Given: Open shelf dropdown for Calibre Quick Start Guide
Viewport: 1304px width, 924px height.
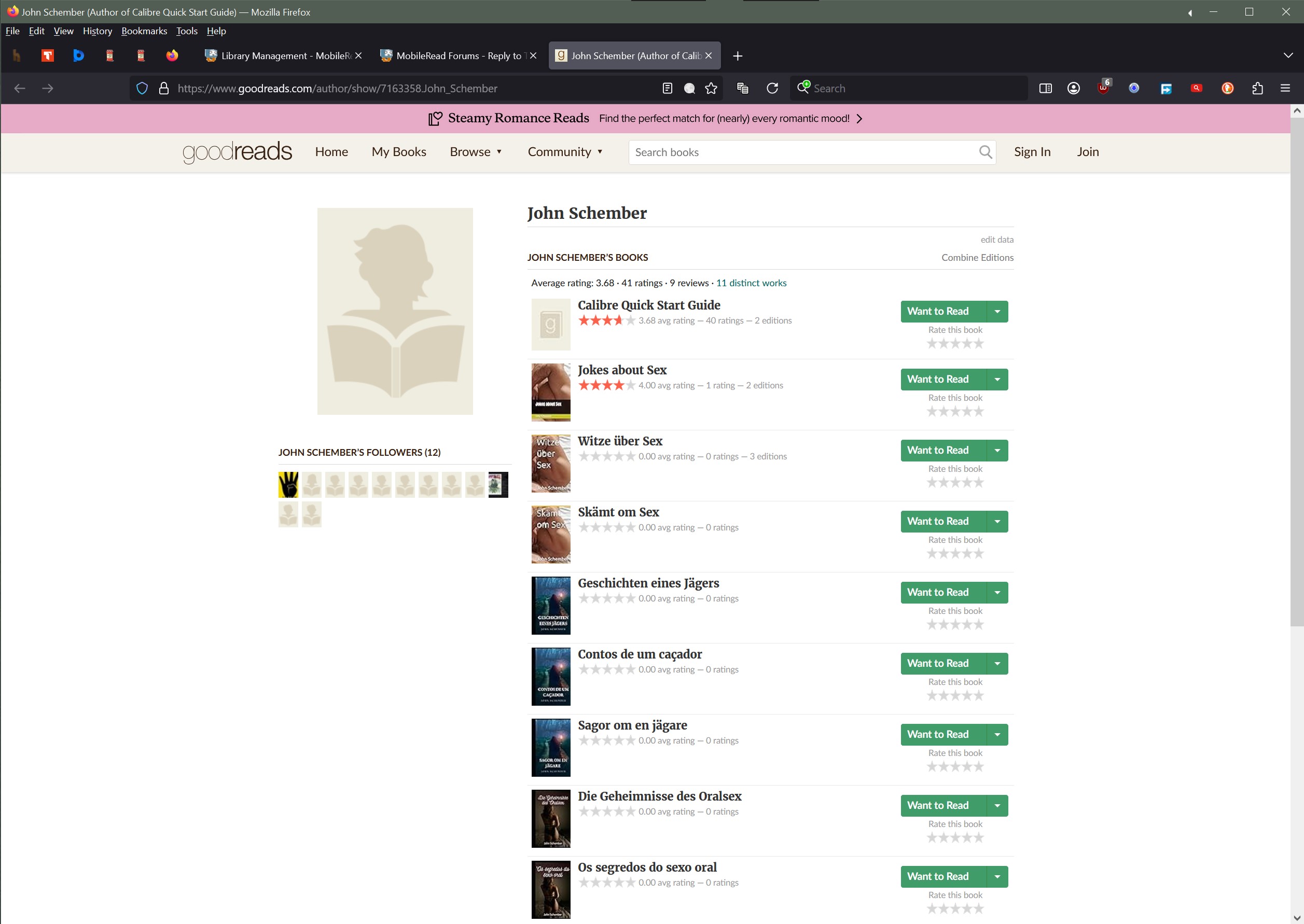Looking at the screenshot, I should [x=996, y=311].
